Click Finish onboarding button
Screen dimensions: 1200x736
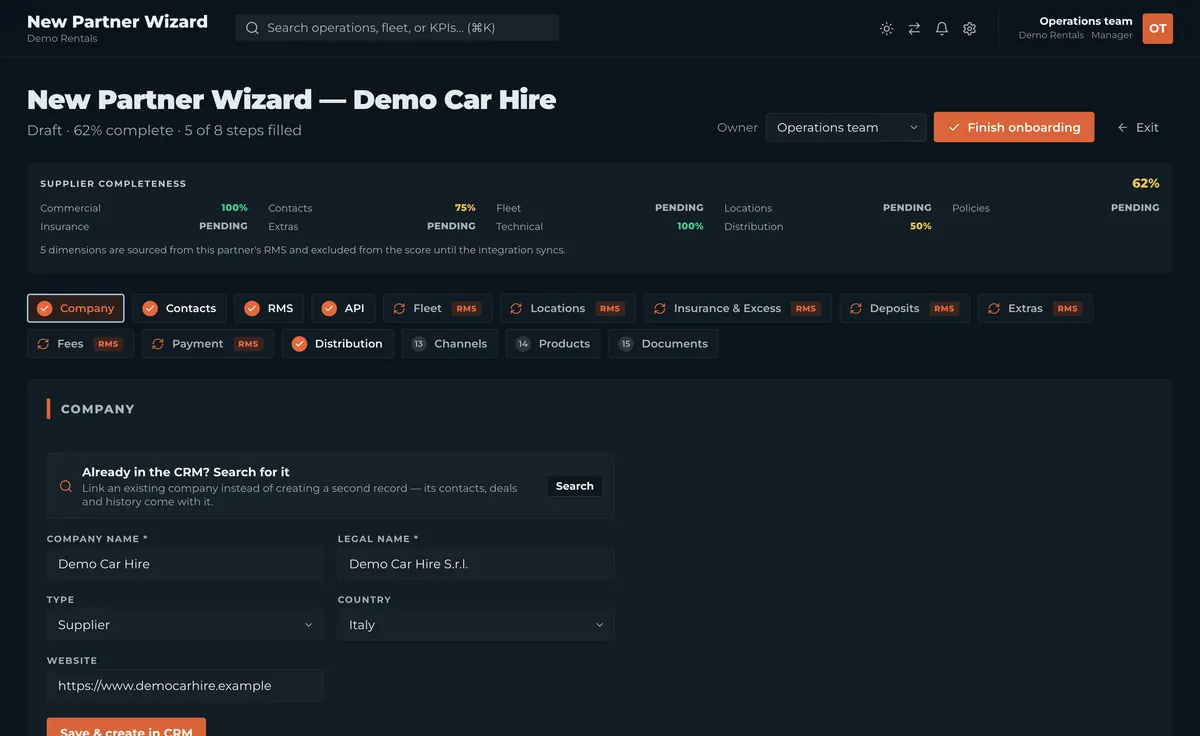pos(1014,127)
